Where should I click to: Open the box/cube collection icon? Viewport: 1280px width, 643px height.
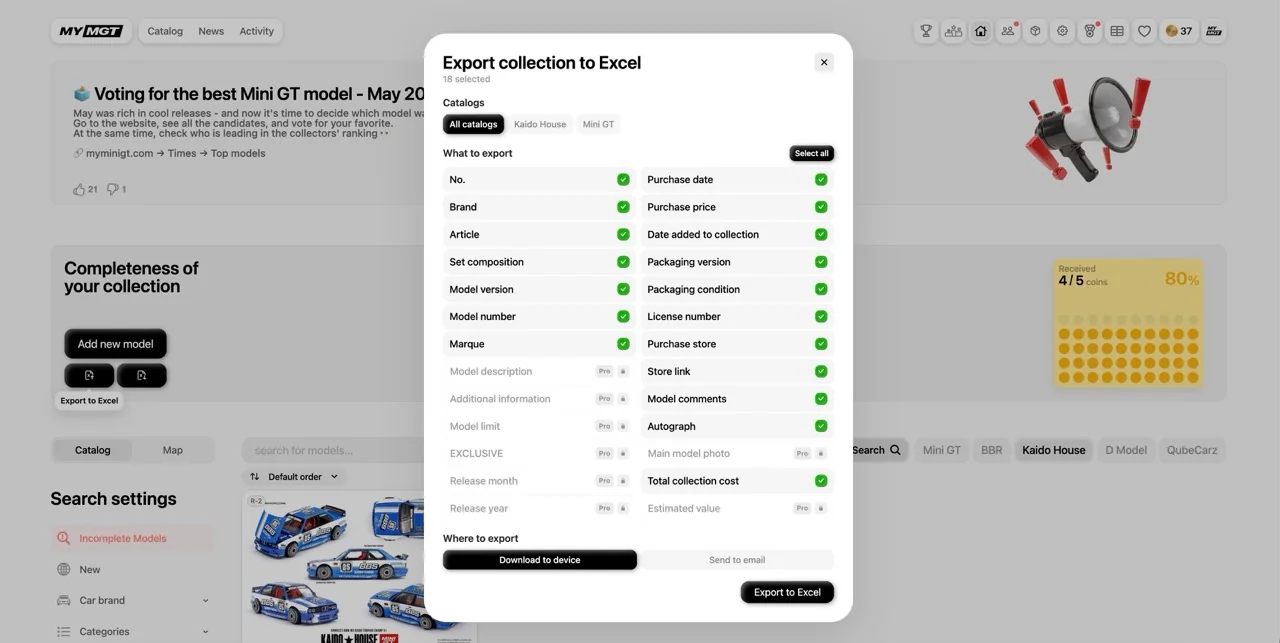coord(1035,31)
